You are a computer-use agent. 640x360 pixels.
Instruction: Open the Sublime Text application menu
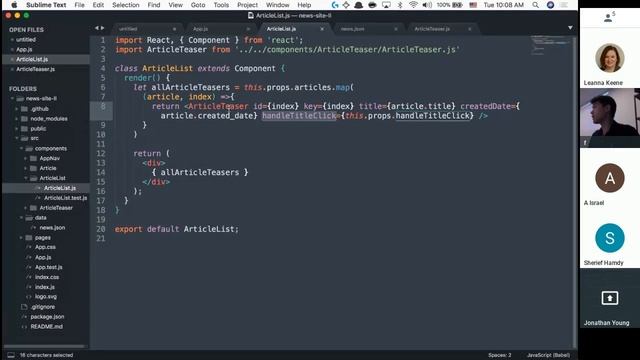point(46,5)
